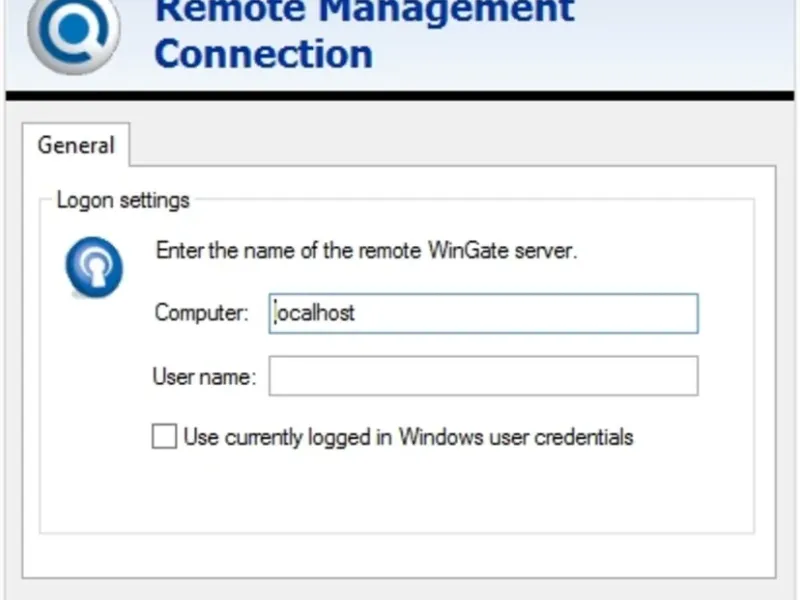Screen dimensions: 800x600
Task: Click the "Remote Management" heading line
Action: click(365, 10)
